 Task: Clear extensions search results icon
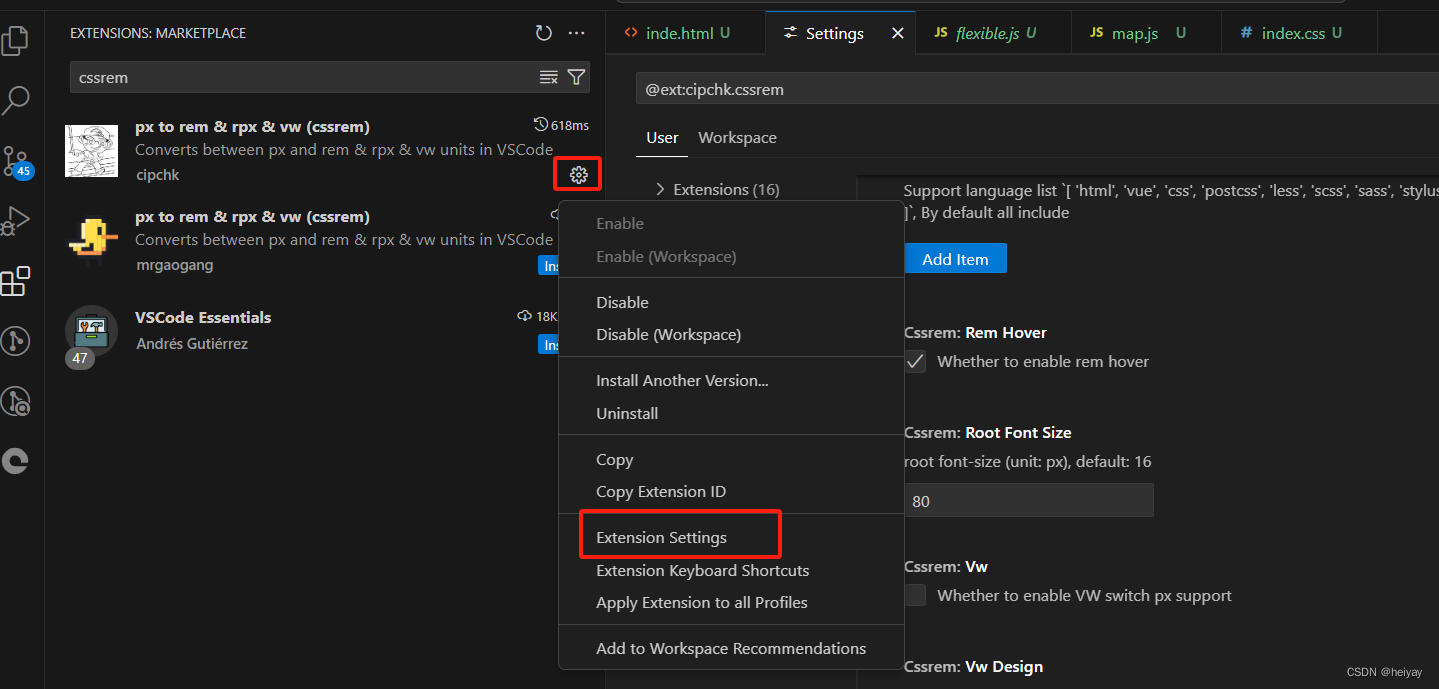(x=548, y=77)
